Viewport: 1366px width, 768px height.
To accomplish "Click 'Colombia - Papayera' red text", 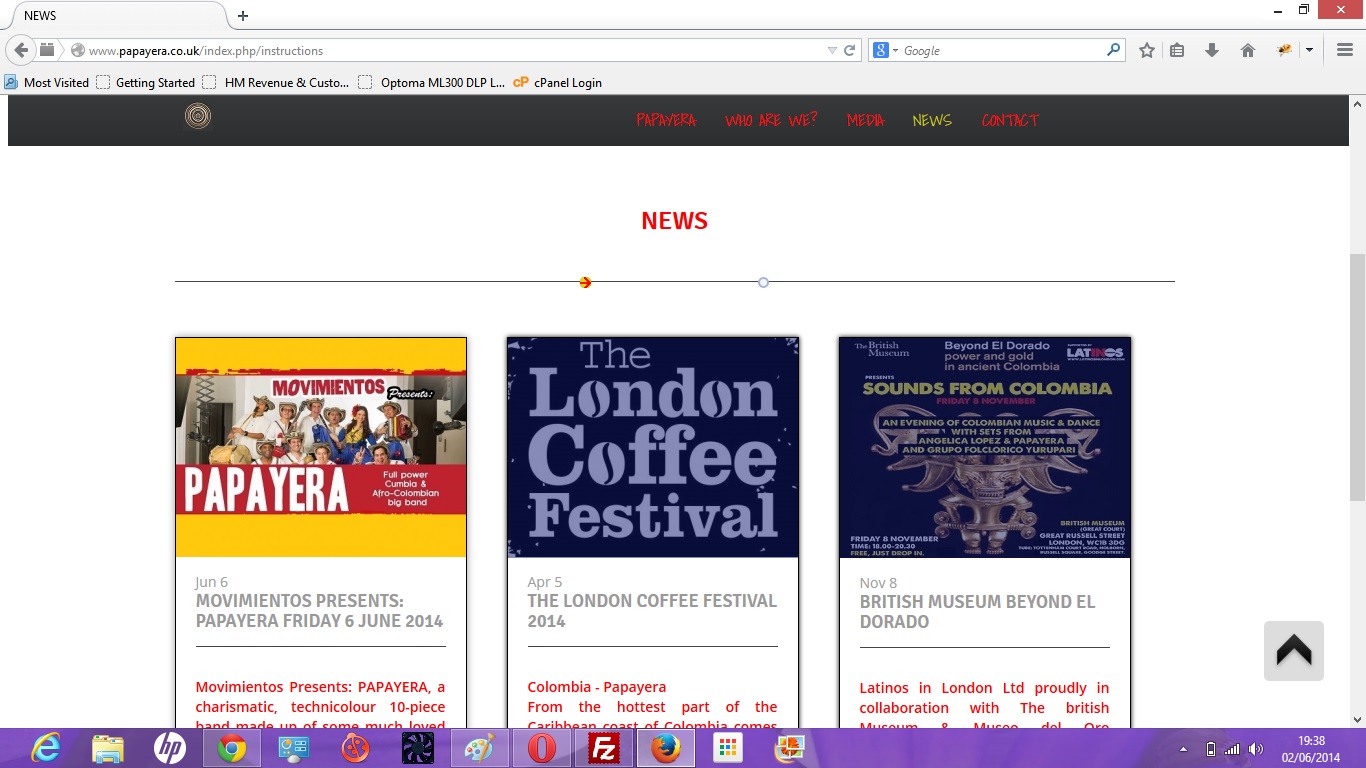I will (x=597, y=687).
